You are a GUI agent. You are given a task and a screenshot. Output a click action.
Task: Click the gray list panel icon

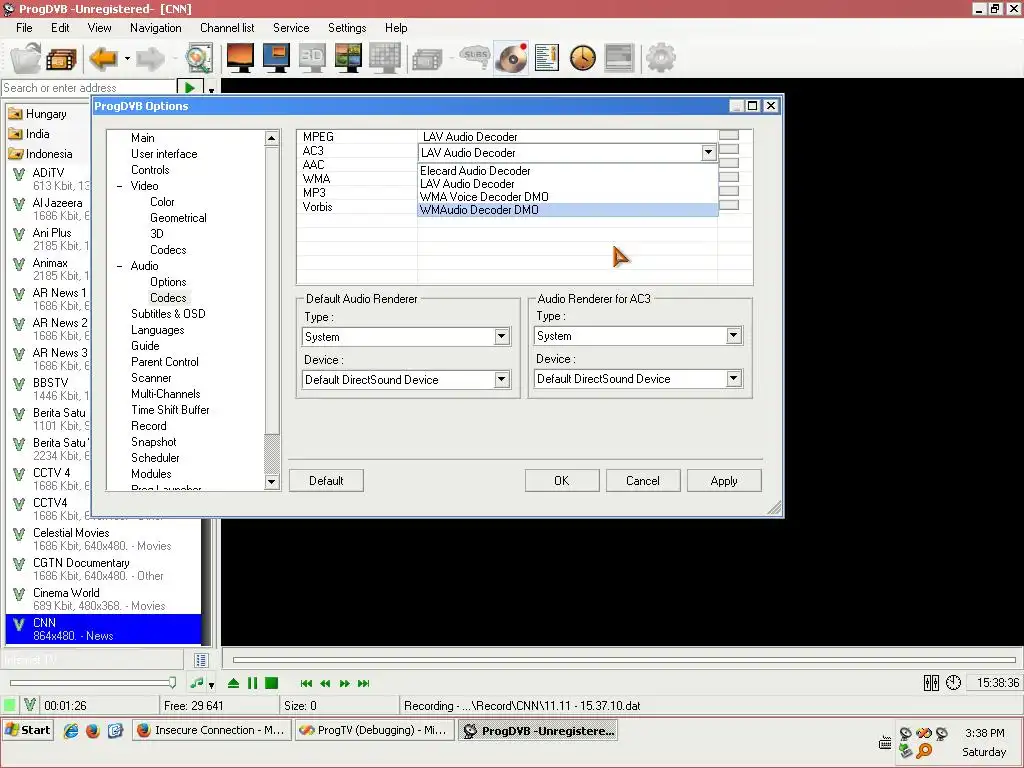[619, 58]
